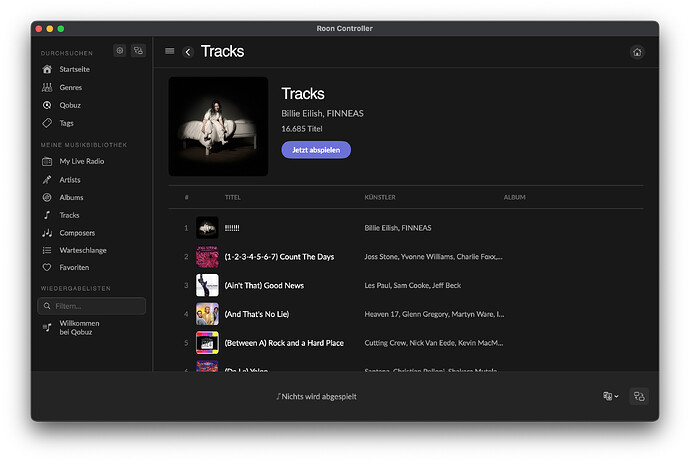Open the hamburger menu next to Tracks
Screen dimensions: 690x462
click(x=169, y=51)
